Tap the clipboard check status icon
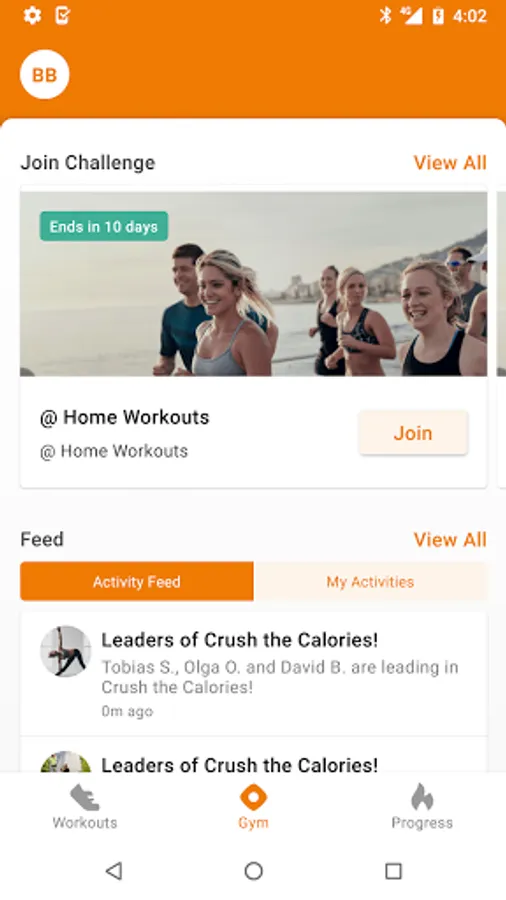 point(63,15)
